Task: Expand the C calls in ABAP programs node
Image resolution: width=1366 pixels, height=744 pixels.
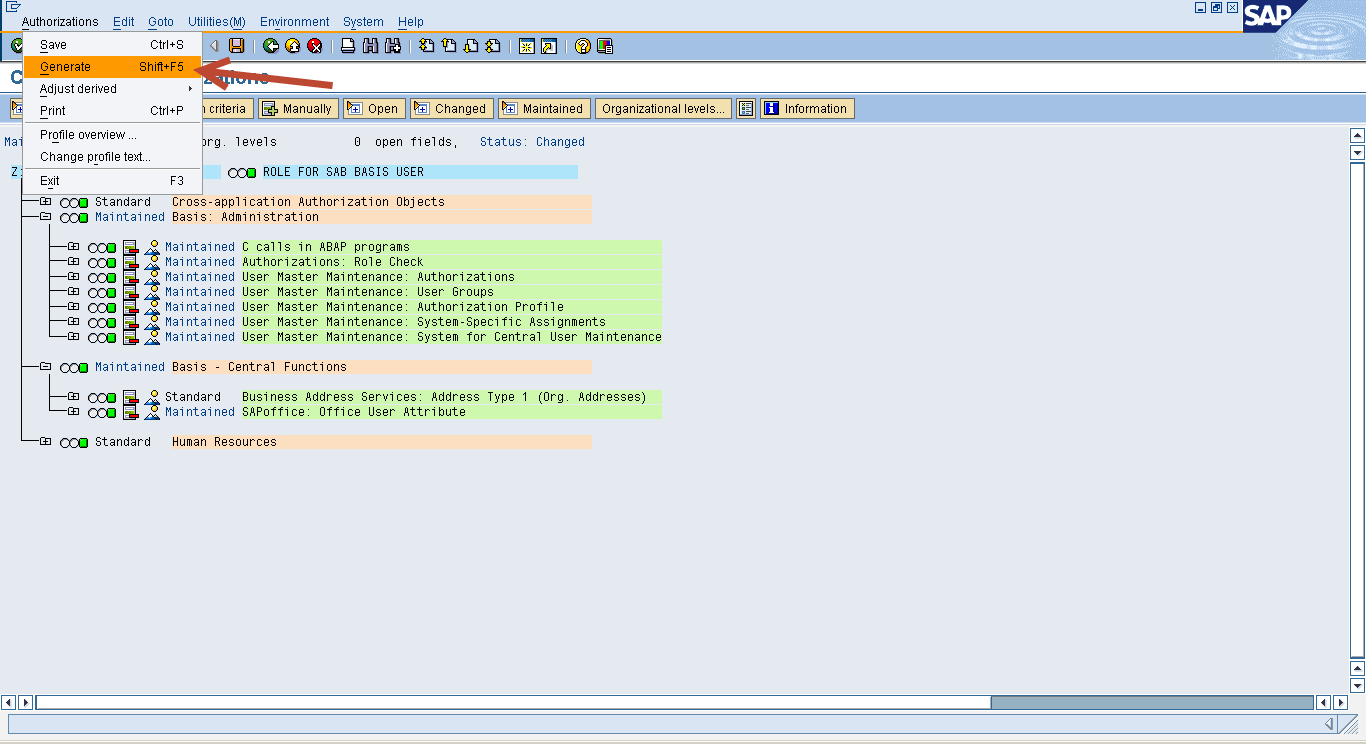Action: point(73,246)
